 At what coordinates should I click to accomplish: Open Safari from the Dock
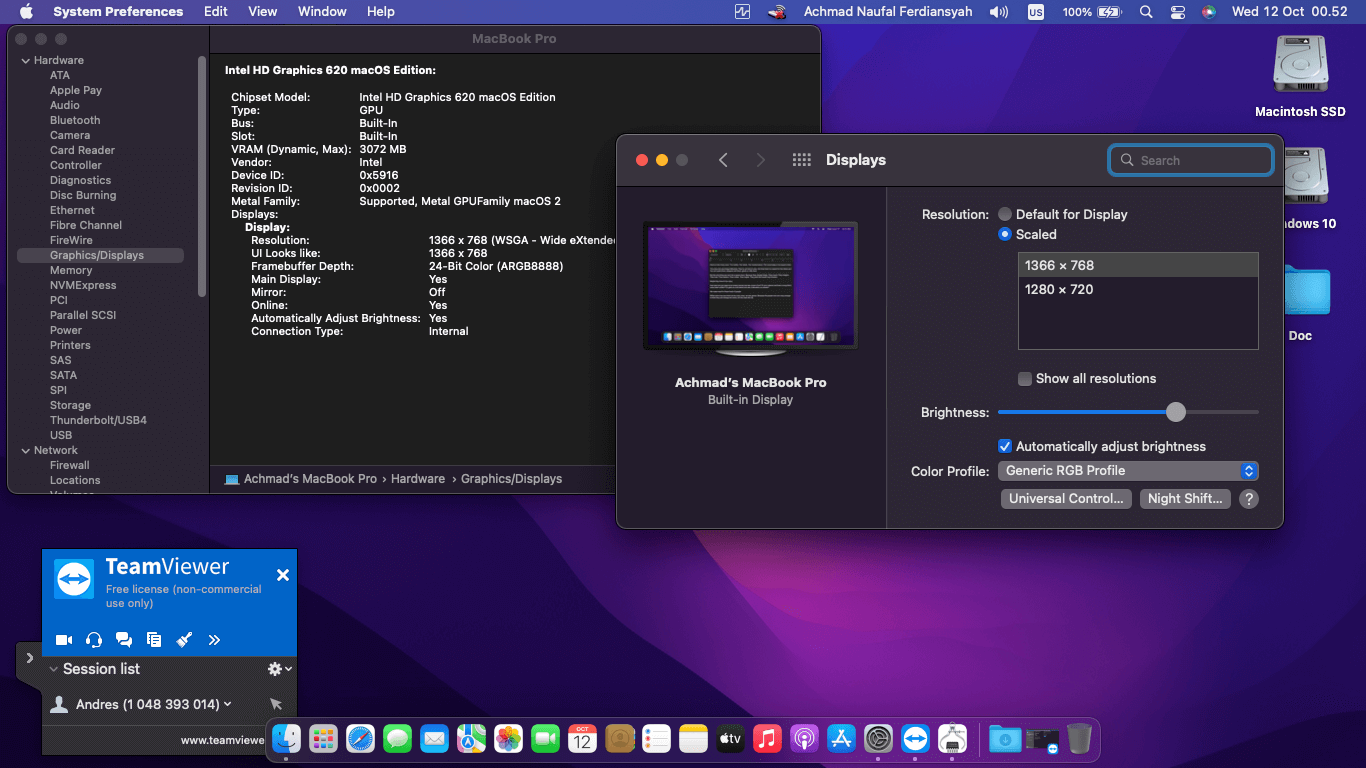[x=360, y=739]
